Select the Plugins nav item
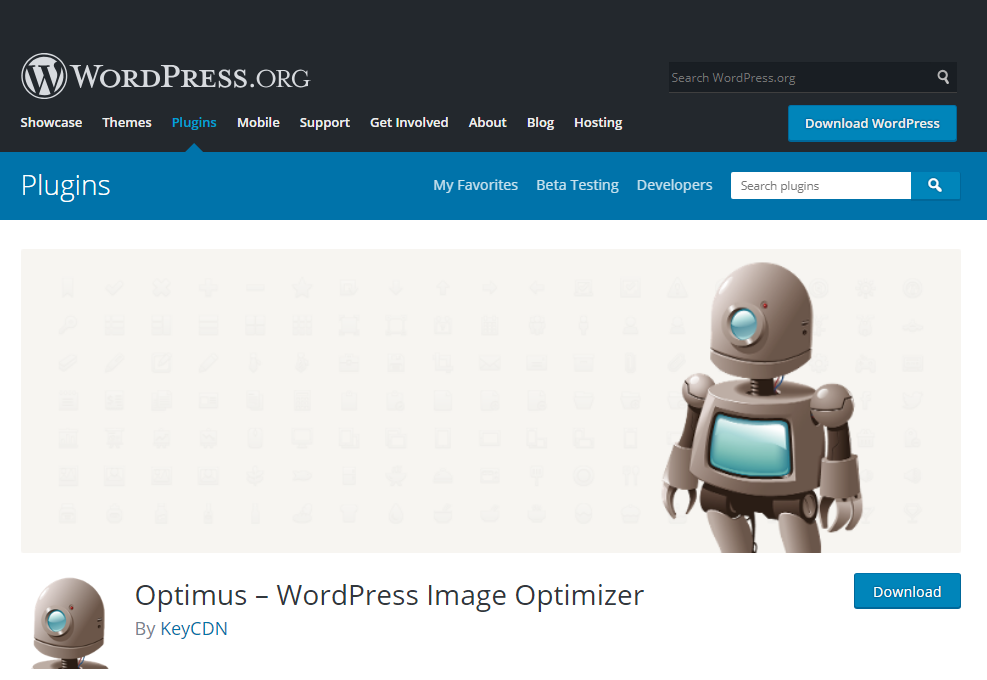The width and height of the screenshot is (987, 680). pyautogui.click(x=194, y=123)
